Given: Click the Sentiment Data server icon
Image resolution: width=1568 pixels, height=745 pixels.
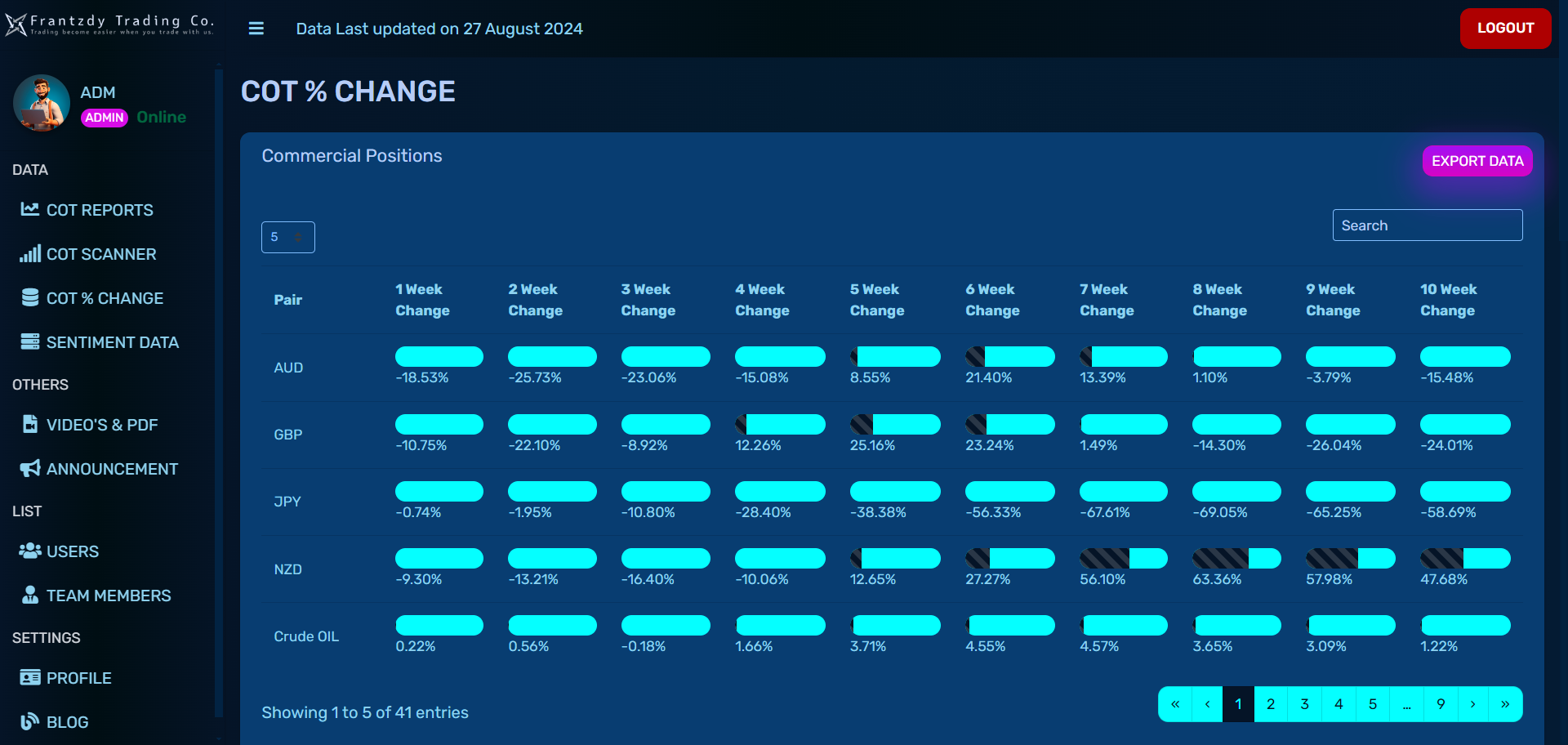Looking at the screenshot, I should coord(30,341).
